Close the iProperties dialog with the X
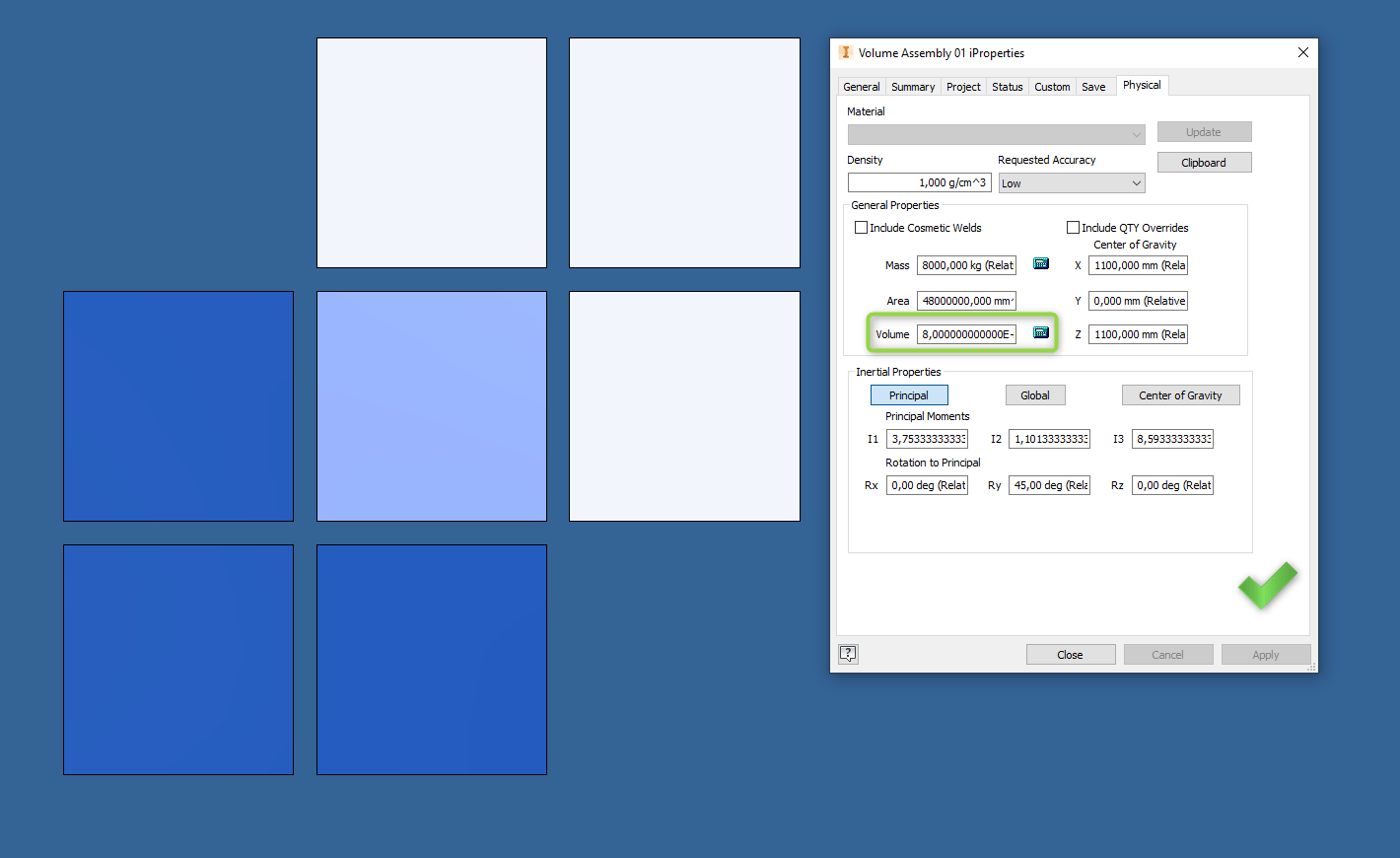 point(1302,52)
